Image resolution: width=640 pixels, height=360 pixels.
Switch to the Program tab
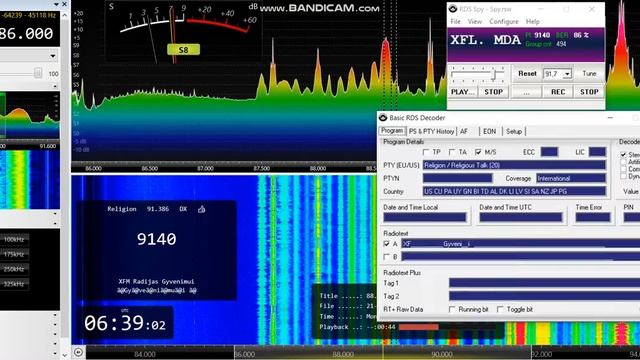(392, 131)
